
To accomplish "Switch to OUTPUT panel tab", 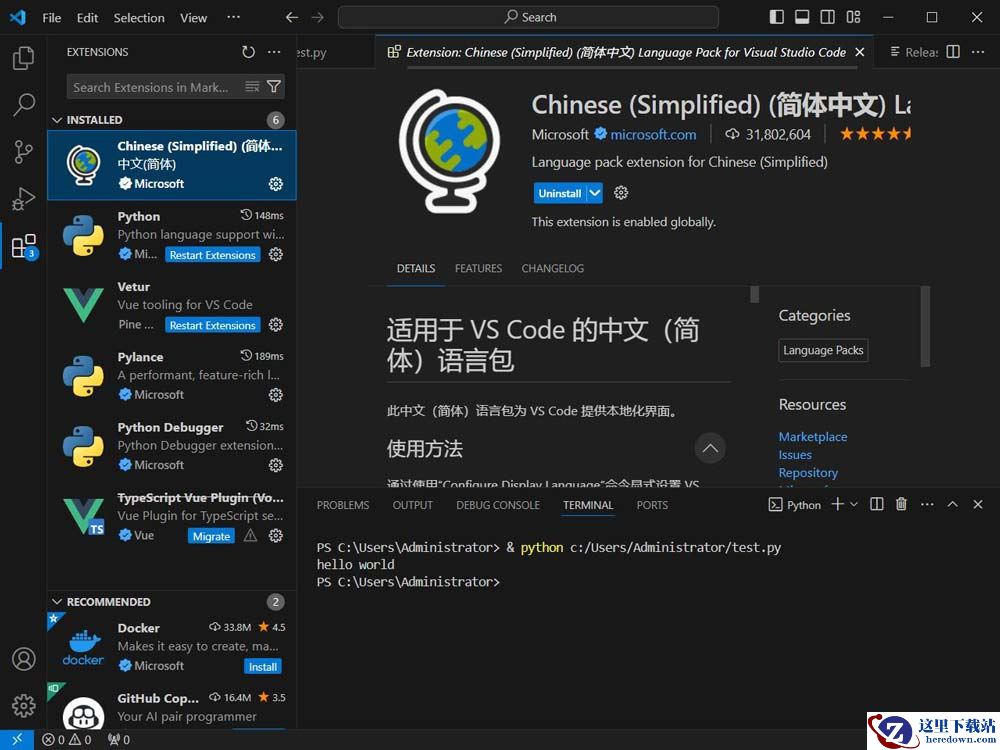I will click(x=413, y=505).
